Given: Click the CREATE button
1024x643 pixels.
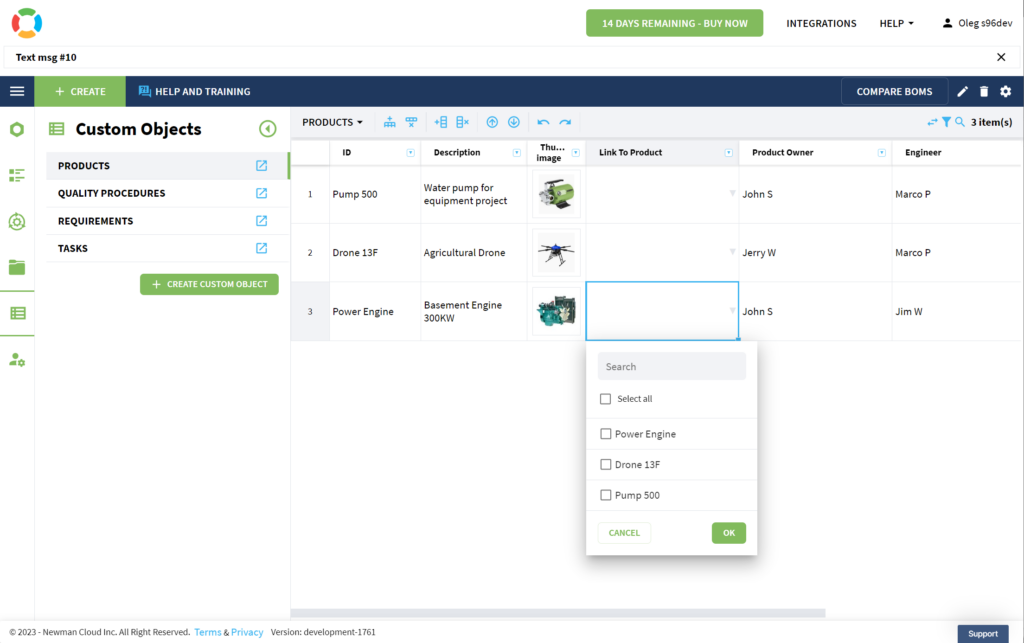Looking at the screenshot, I should click(x=80, y=91).
